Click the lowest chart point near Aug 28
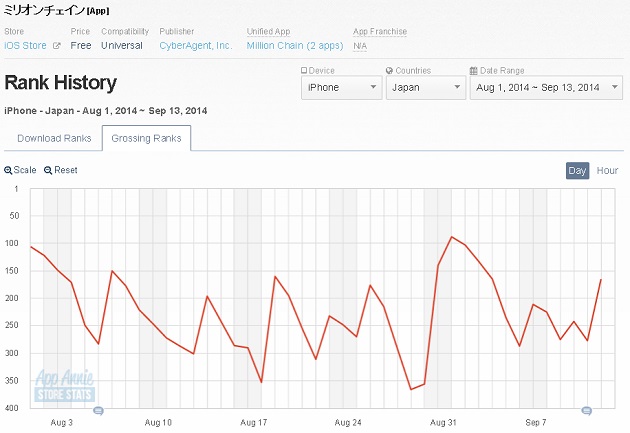 [411, 389]
